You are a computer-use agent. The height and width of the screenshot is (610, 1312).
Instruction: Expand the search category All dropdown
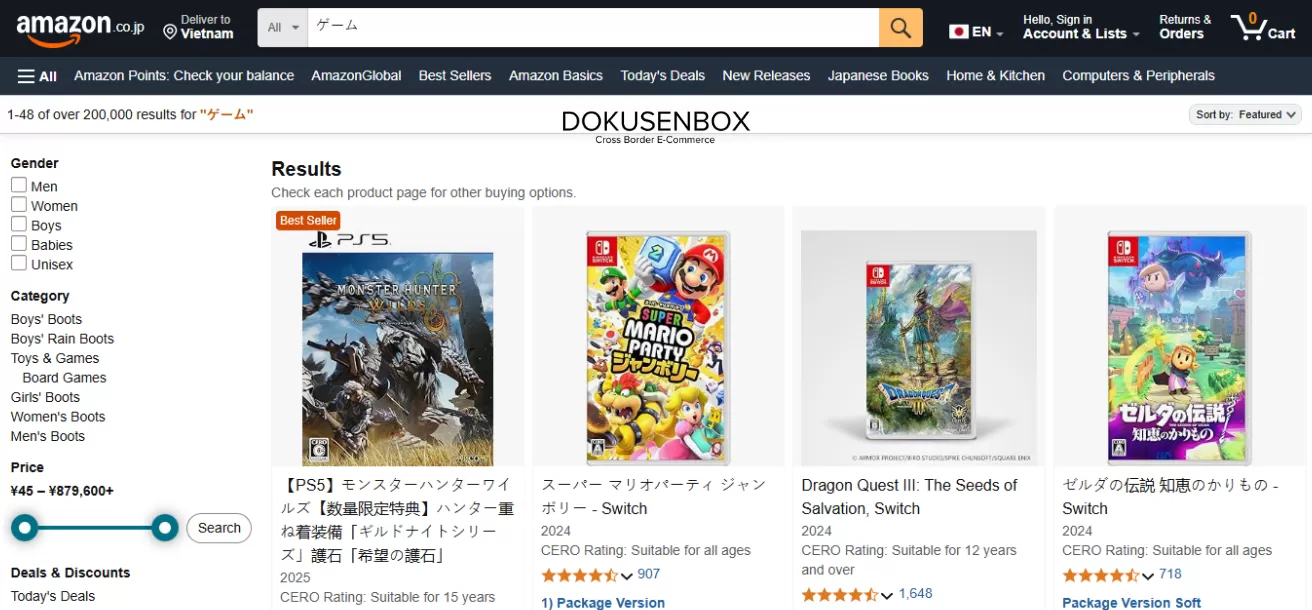click(283, 28)
